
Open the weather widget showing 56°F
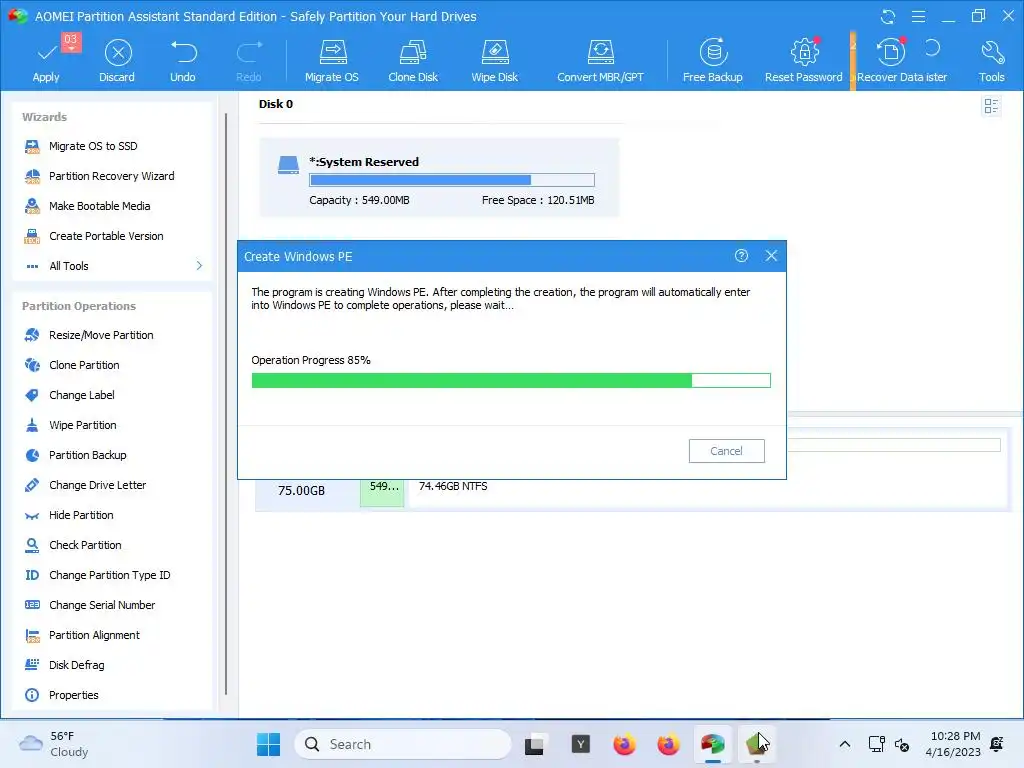point(55,744)
